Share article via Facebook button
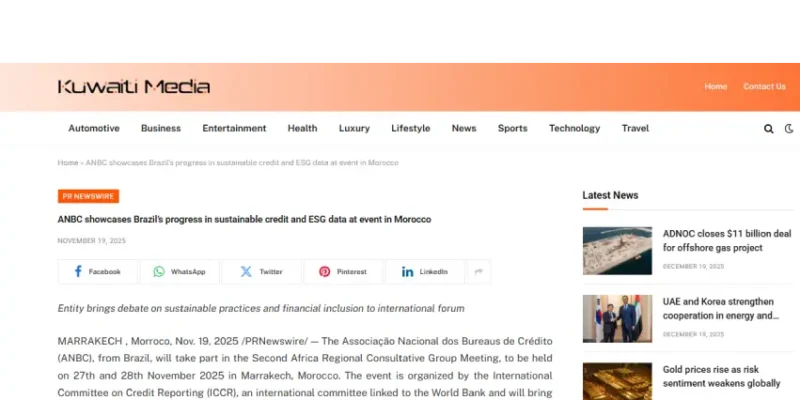Viewport: 800px width, 400px height. (x=97, y=272)
